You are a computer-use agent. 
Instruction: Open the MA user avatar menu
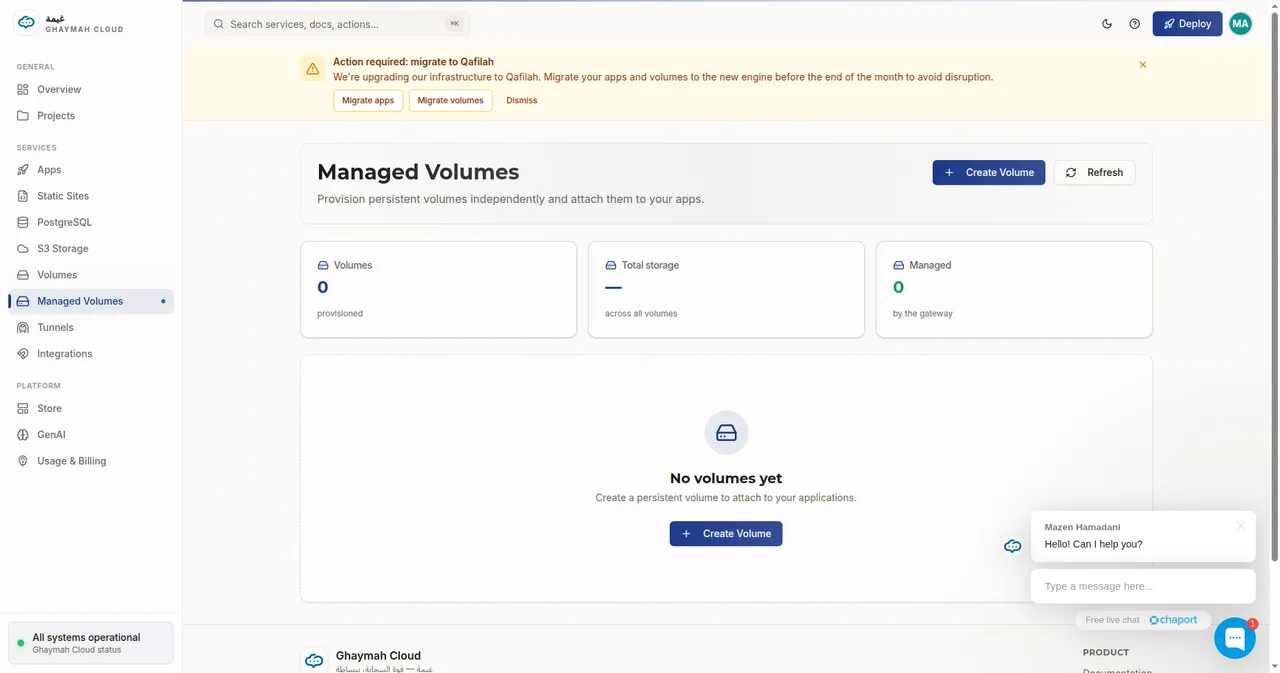pyautogui.click(x=1240, y=24)
